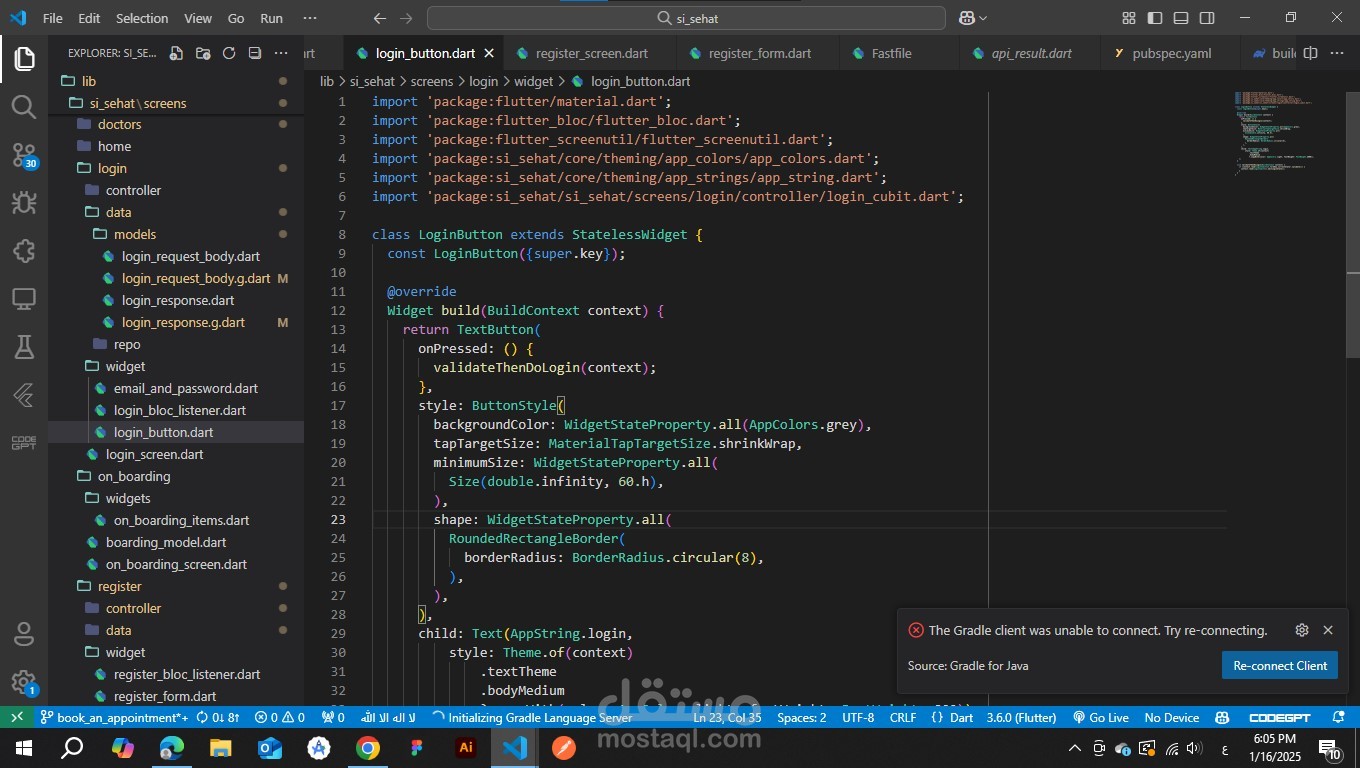Click the split editor right icon

[1310, 53]
